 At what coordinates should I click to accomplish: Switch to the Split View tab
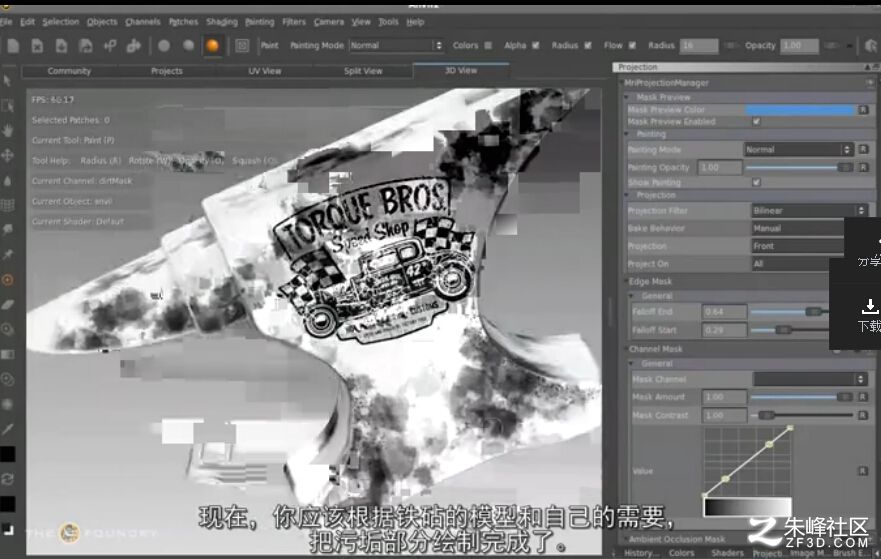pyautogui.click(x=363, y=71)
